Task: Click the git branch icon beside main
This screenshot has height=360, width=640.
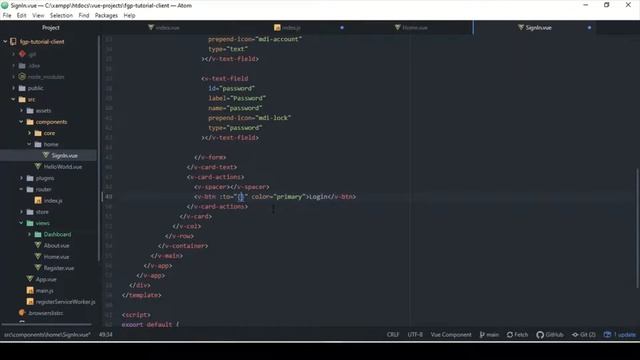Action: (x=482, y=335)
